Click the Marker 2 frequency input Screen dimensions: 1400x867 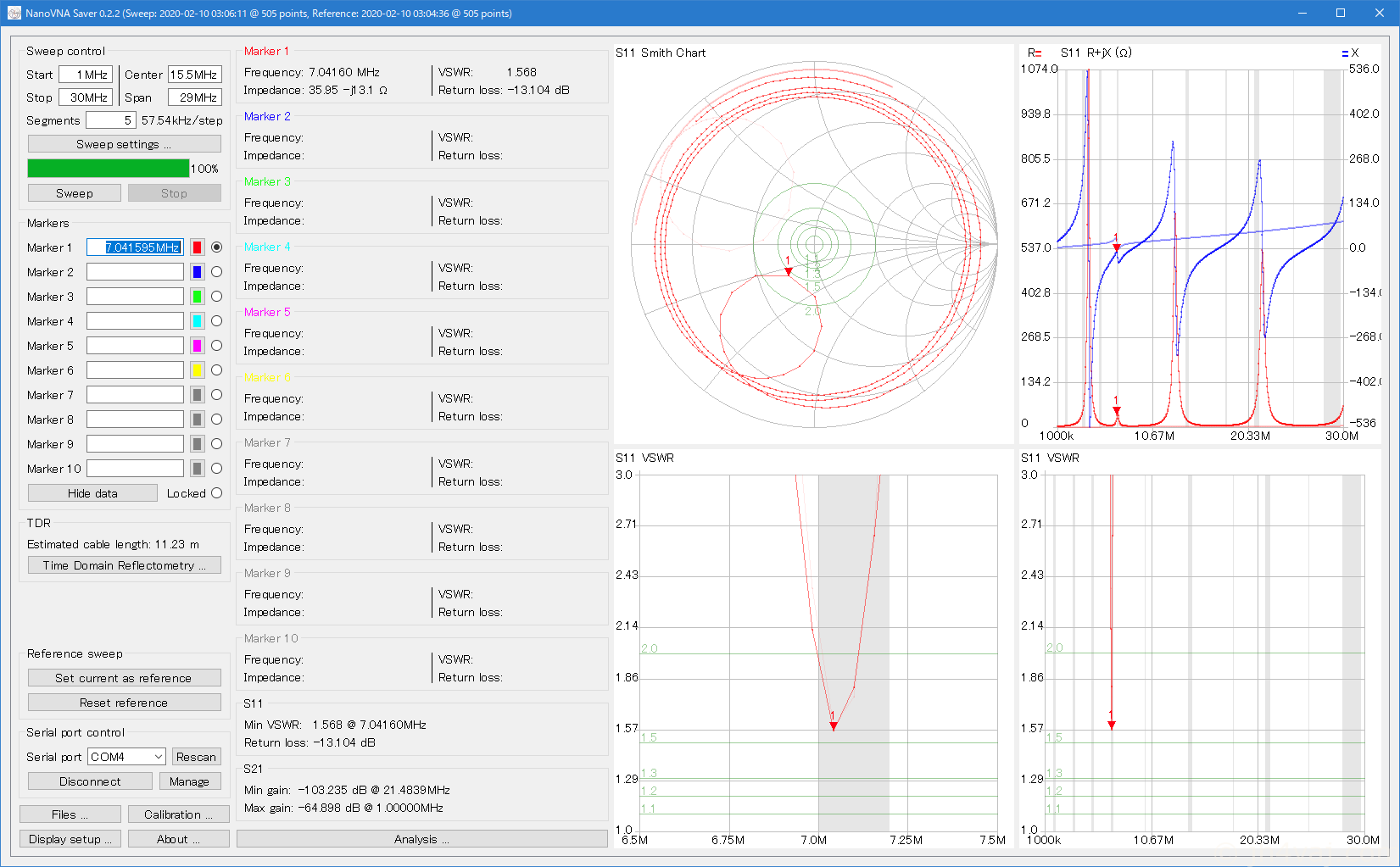coord(135,272)
